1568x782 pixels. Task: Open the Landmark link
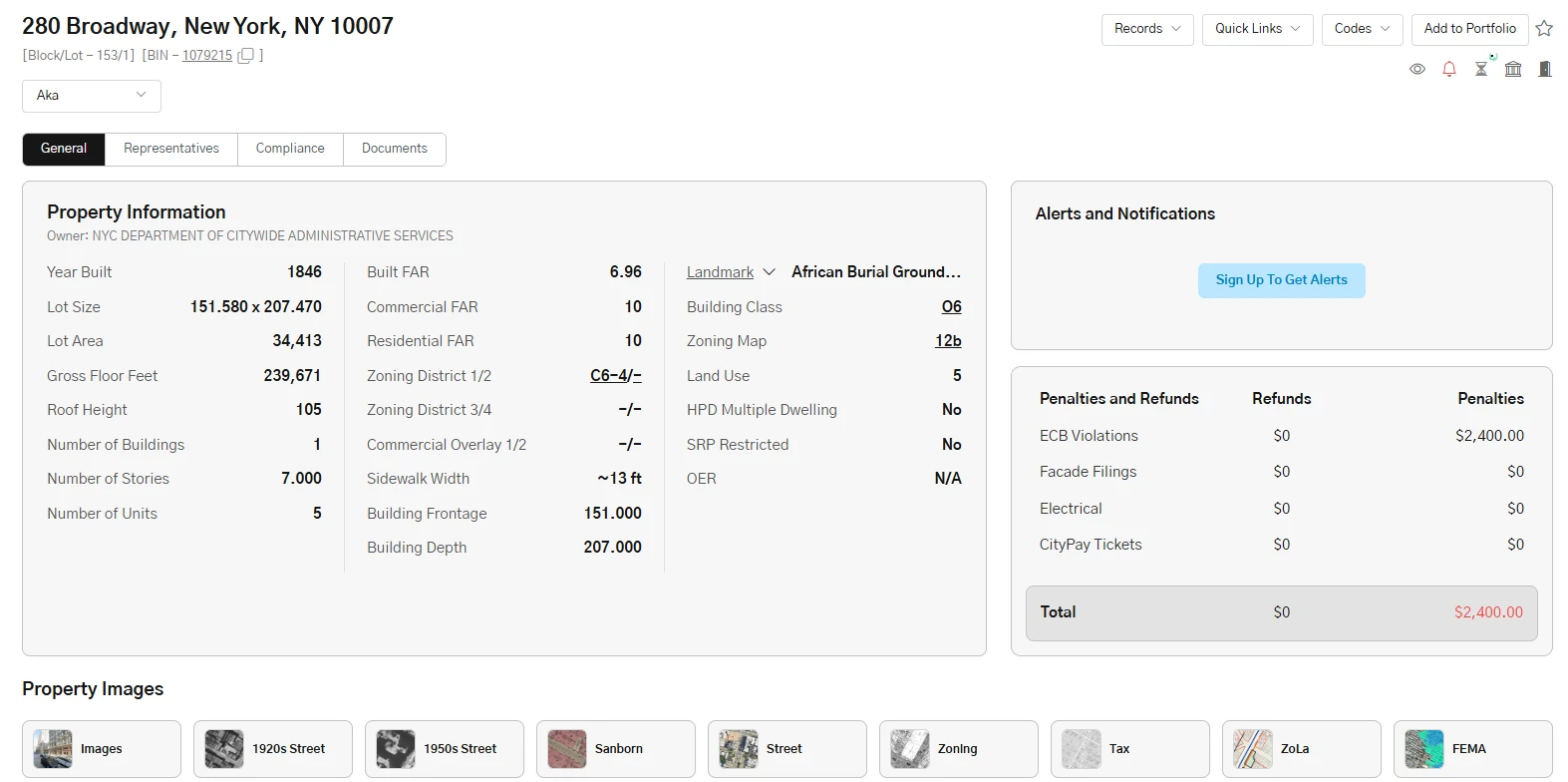coord(720,272)
